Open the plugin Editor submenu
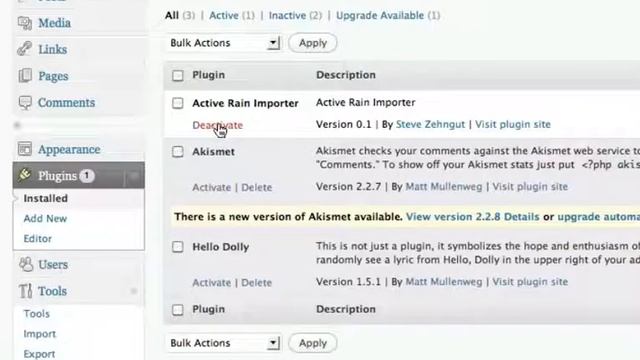The image size is (640, 360). tap(38, 238)
